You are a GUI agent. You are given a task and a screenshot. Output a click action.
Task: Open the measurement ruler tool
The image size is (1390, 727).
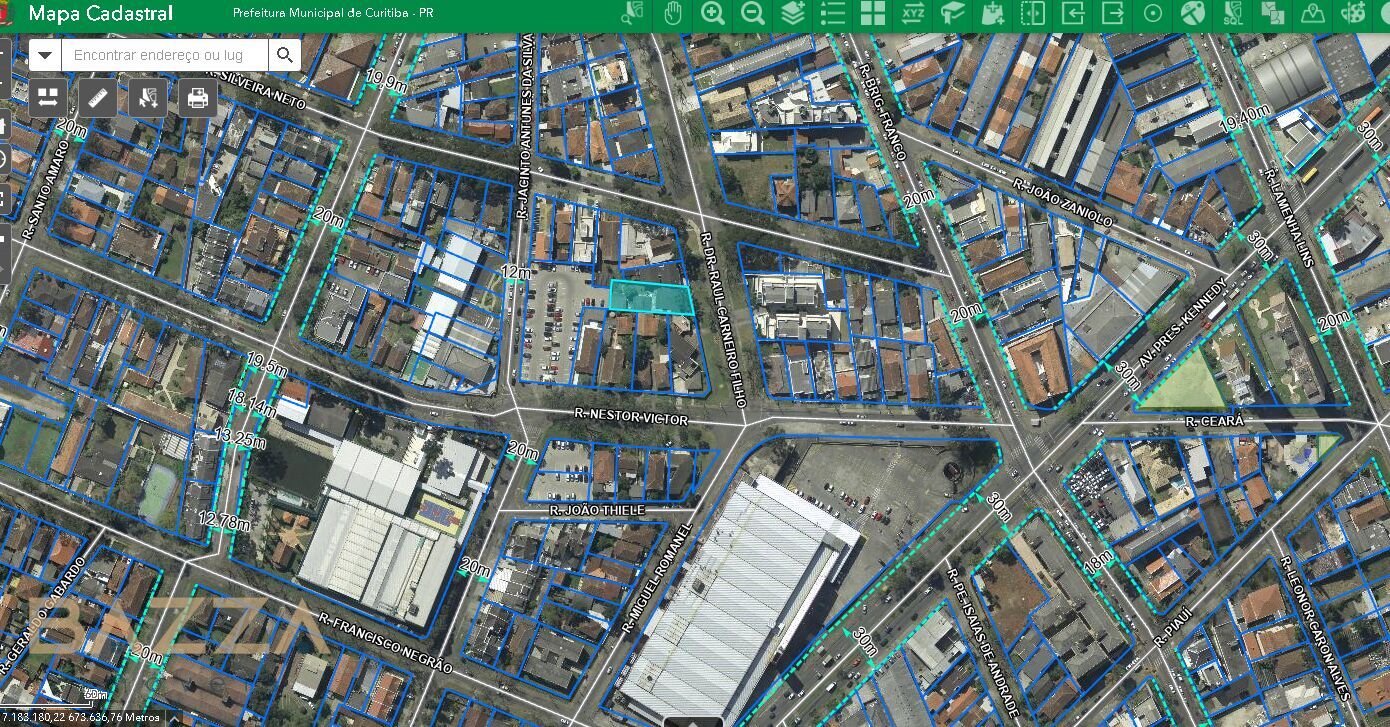click(x=98, y=97)
